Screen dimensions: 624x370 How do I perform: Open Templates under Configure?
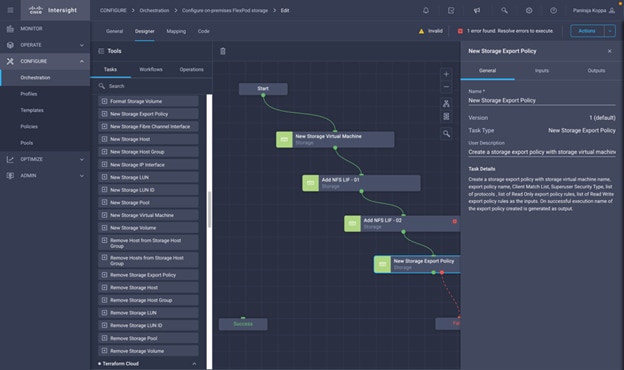tap(32, 110)
